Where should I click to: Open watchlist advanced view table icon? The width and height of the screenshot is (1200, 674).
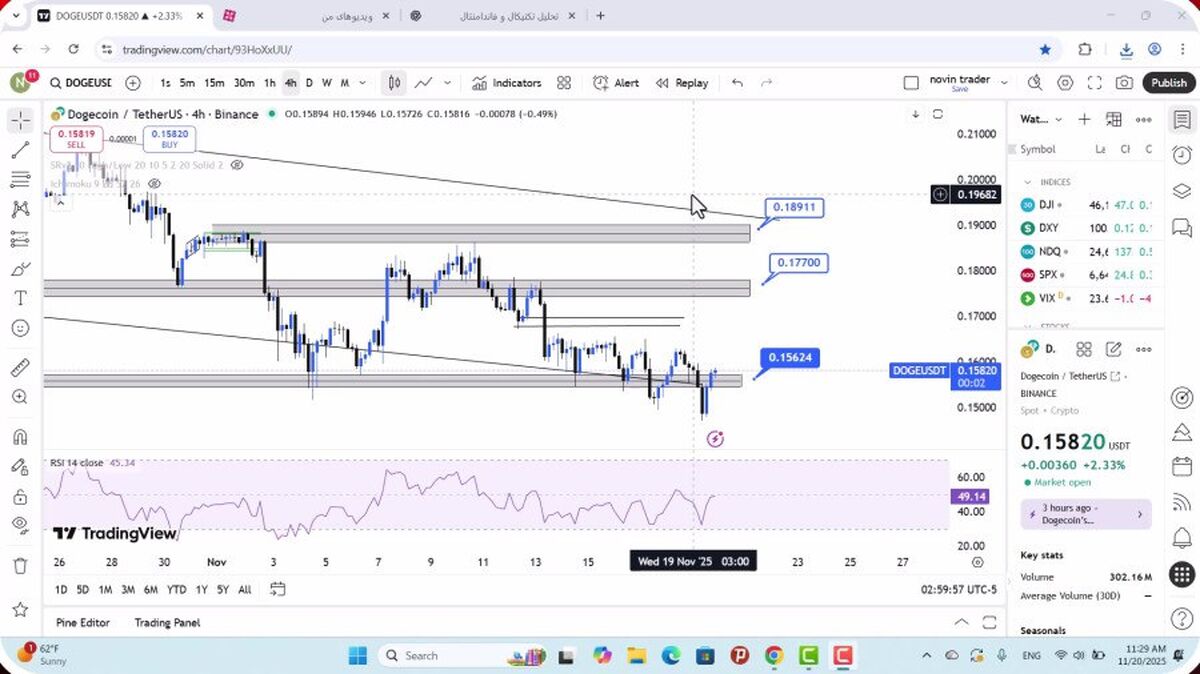click(1114, 119)
